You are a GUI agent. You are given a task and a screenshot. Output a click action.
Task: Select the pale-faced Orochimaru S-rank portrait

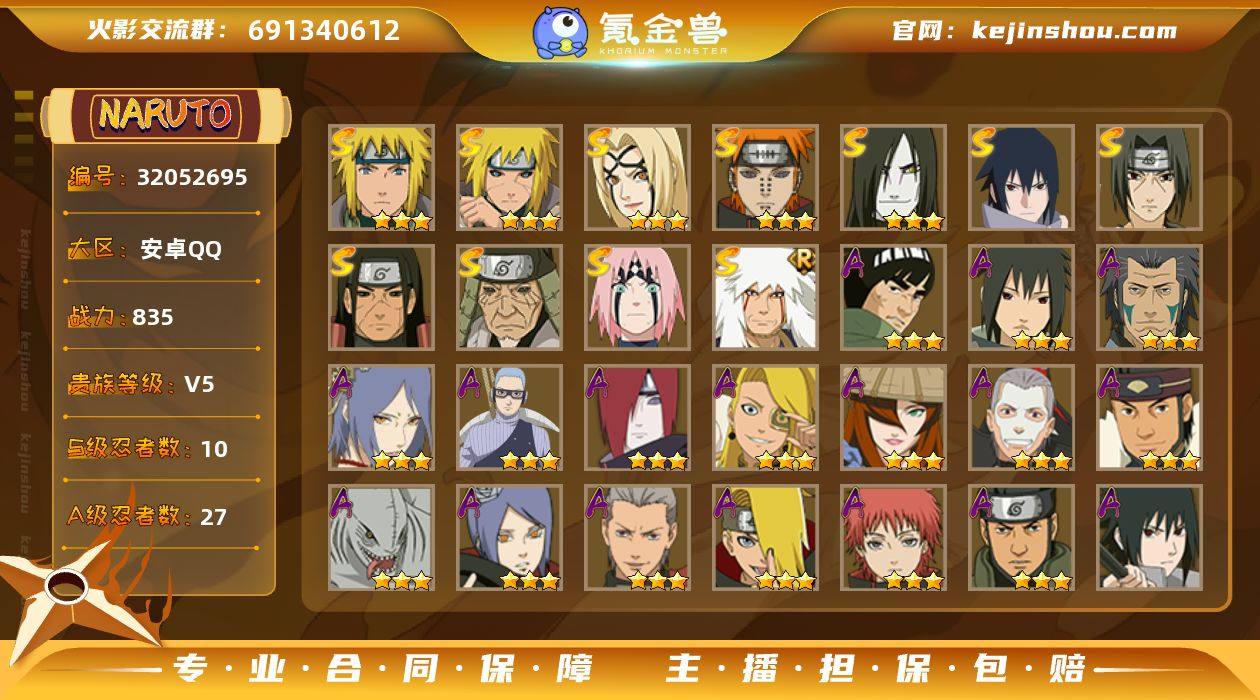pyautogui.click(x=893, y=177)
